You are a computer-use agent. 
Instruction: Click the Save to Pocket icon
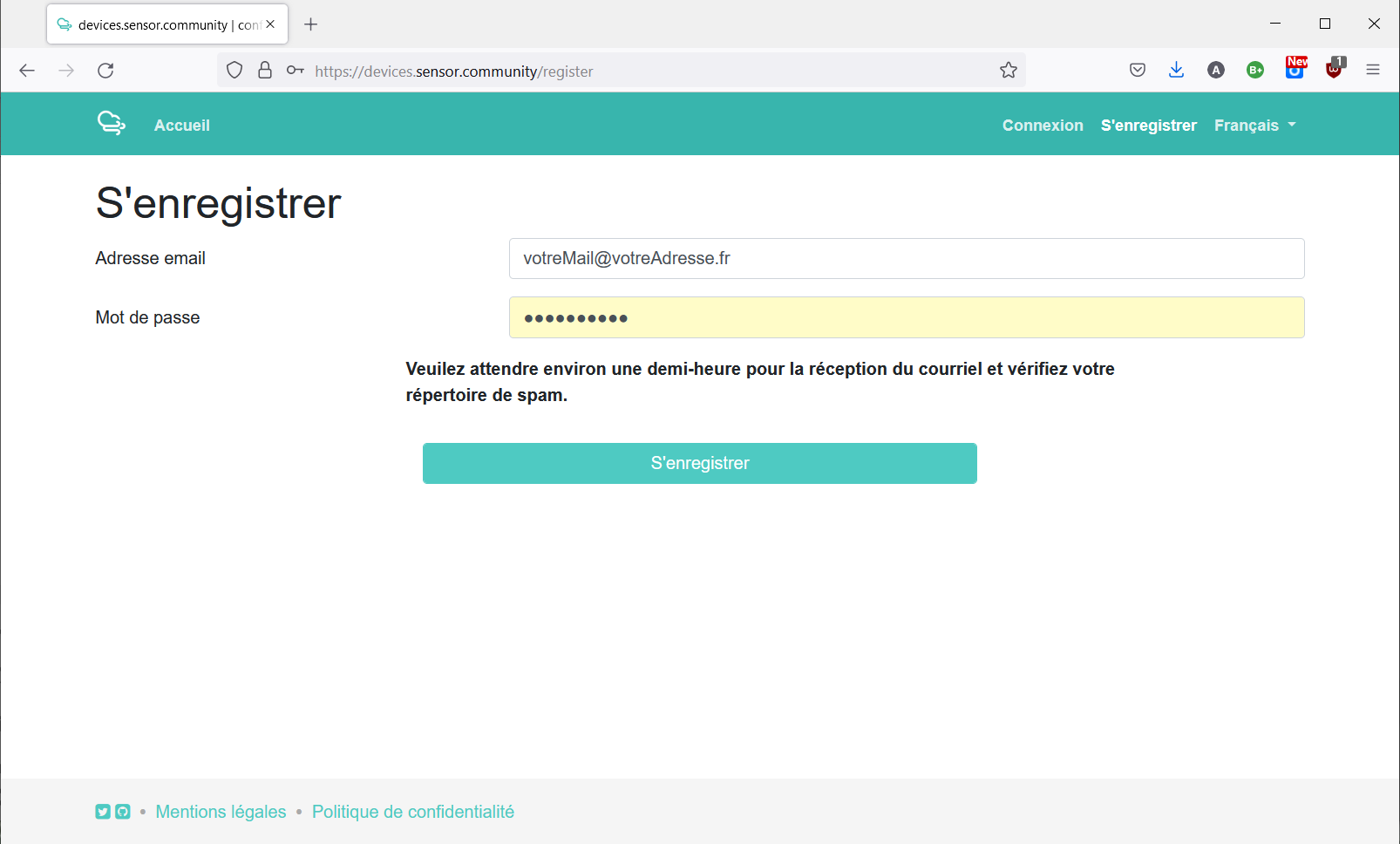pyautogui.click(x=1138, y=71)
